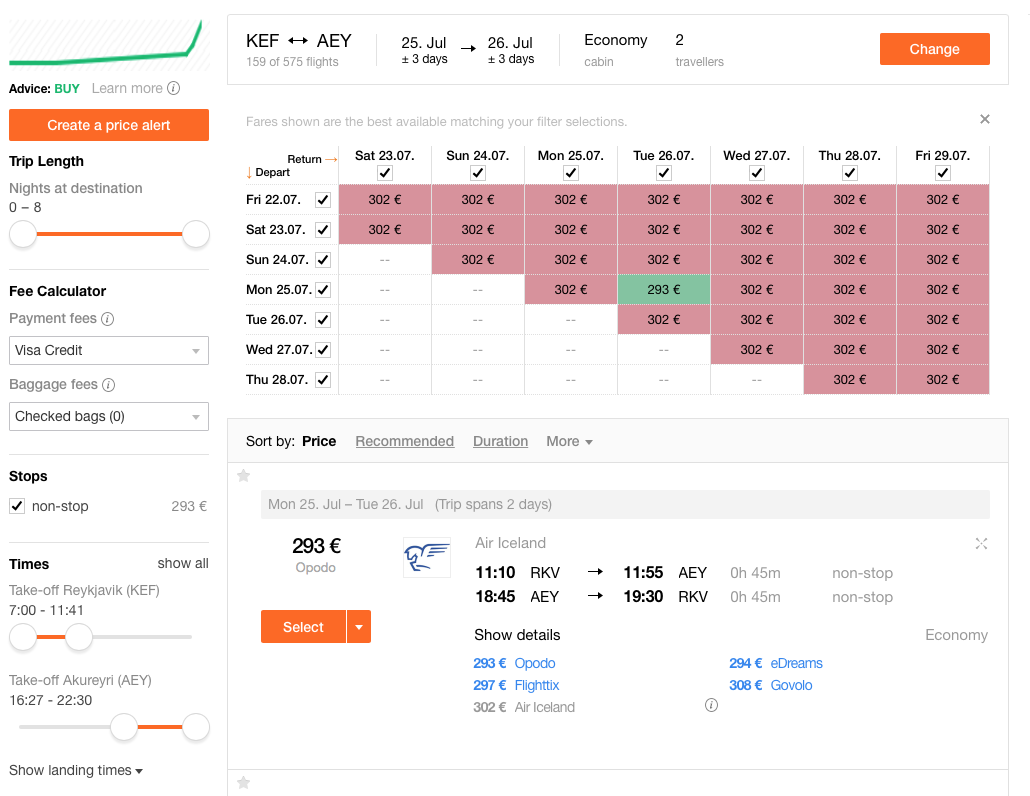
Task: Click the Baggage fees info icon
Action: pos(109,385)
